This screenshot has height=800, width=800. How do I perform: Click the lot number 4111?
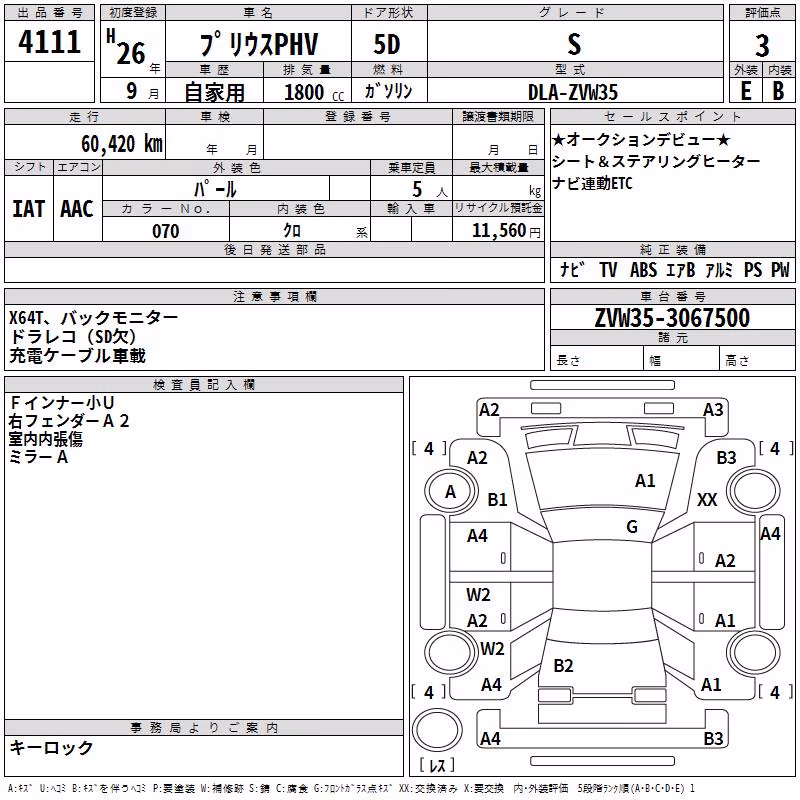[49, 41]
